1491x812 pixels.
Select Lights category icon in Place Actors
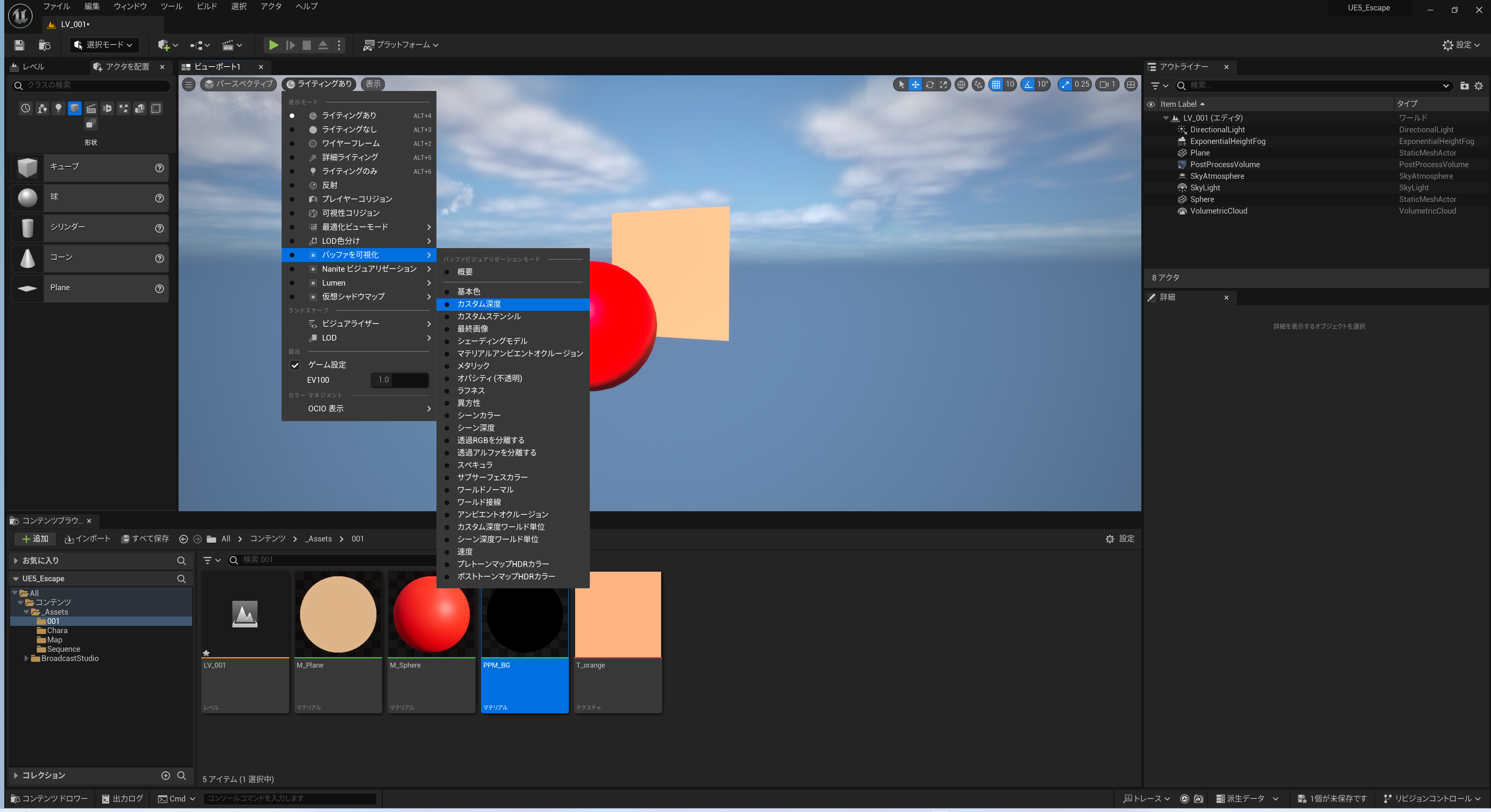point(58,108)
